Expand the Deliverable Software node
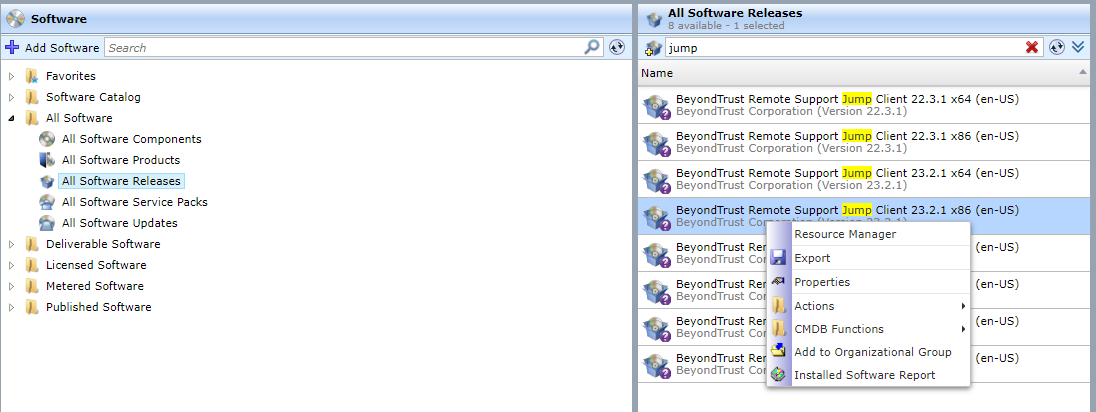 pyautogui.click(x=11, y=244)
